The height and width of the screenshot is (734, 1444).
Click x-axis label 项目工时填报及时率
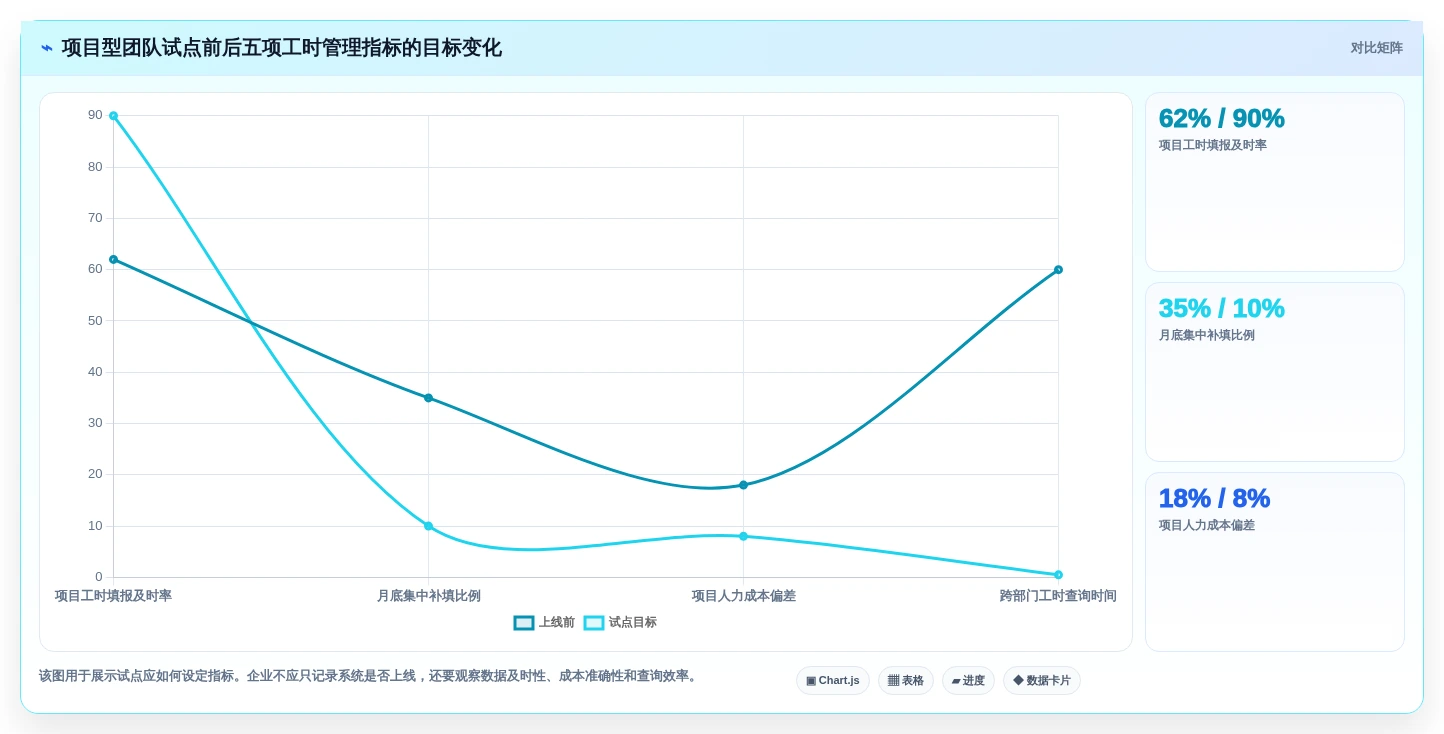pos(113,596)
